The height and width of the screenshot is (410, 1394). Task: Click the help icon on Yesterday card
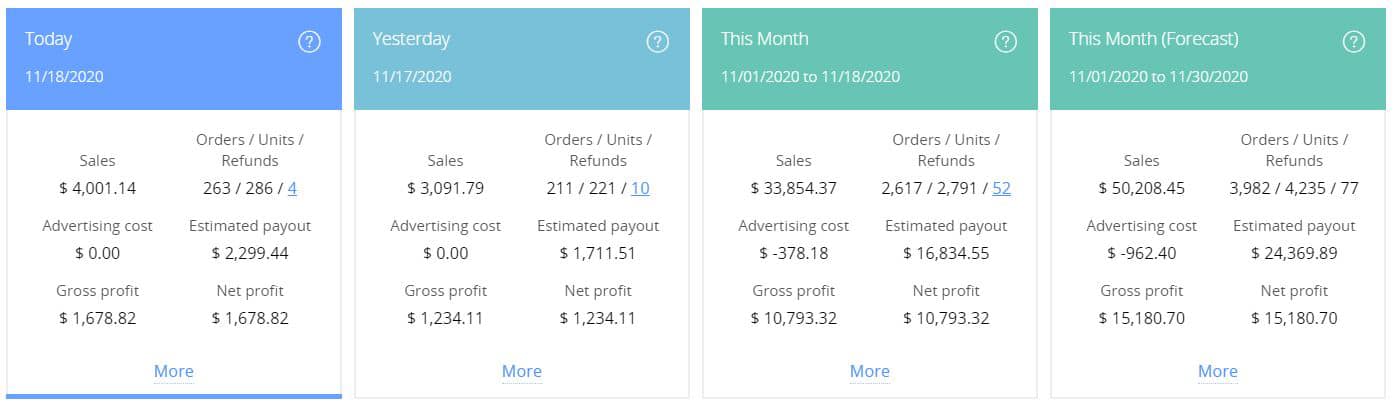[657, 42]
